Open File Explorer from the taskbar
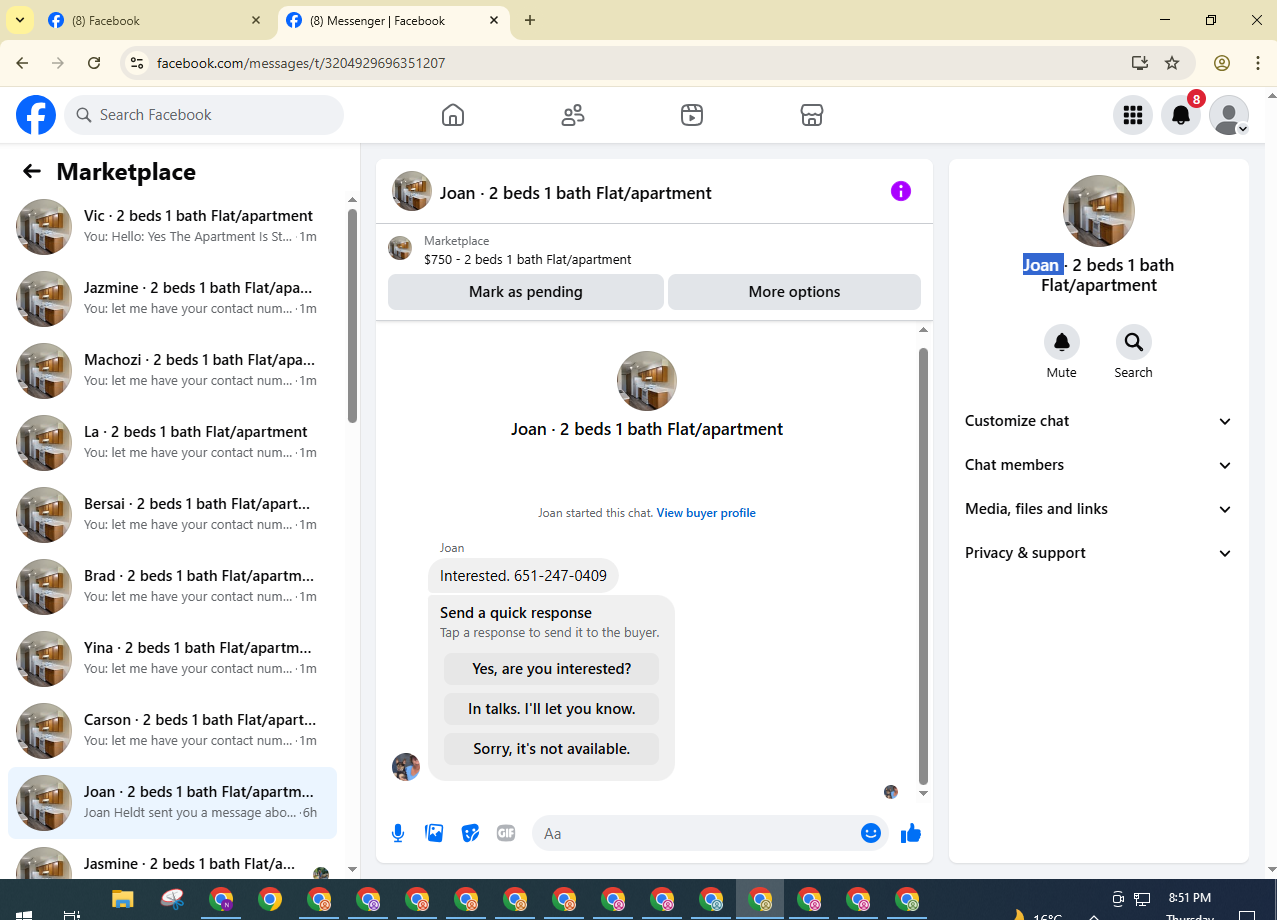Image resolution: width=1277 pixels, height=920 pixels. click(122, 899)
